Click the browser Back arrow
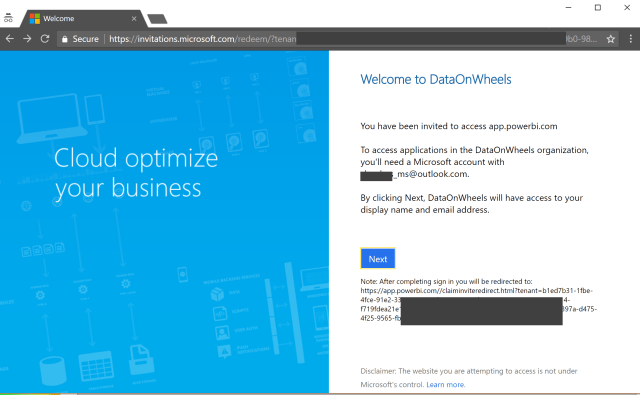The width and height of the screenshot is (640, 395). tap(10, 39)
